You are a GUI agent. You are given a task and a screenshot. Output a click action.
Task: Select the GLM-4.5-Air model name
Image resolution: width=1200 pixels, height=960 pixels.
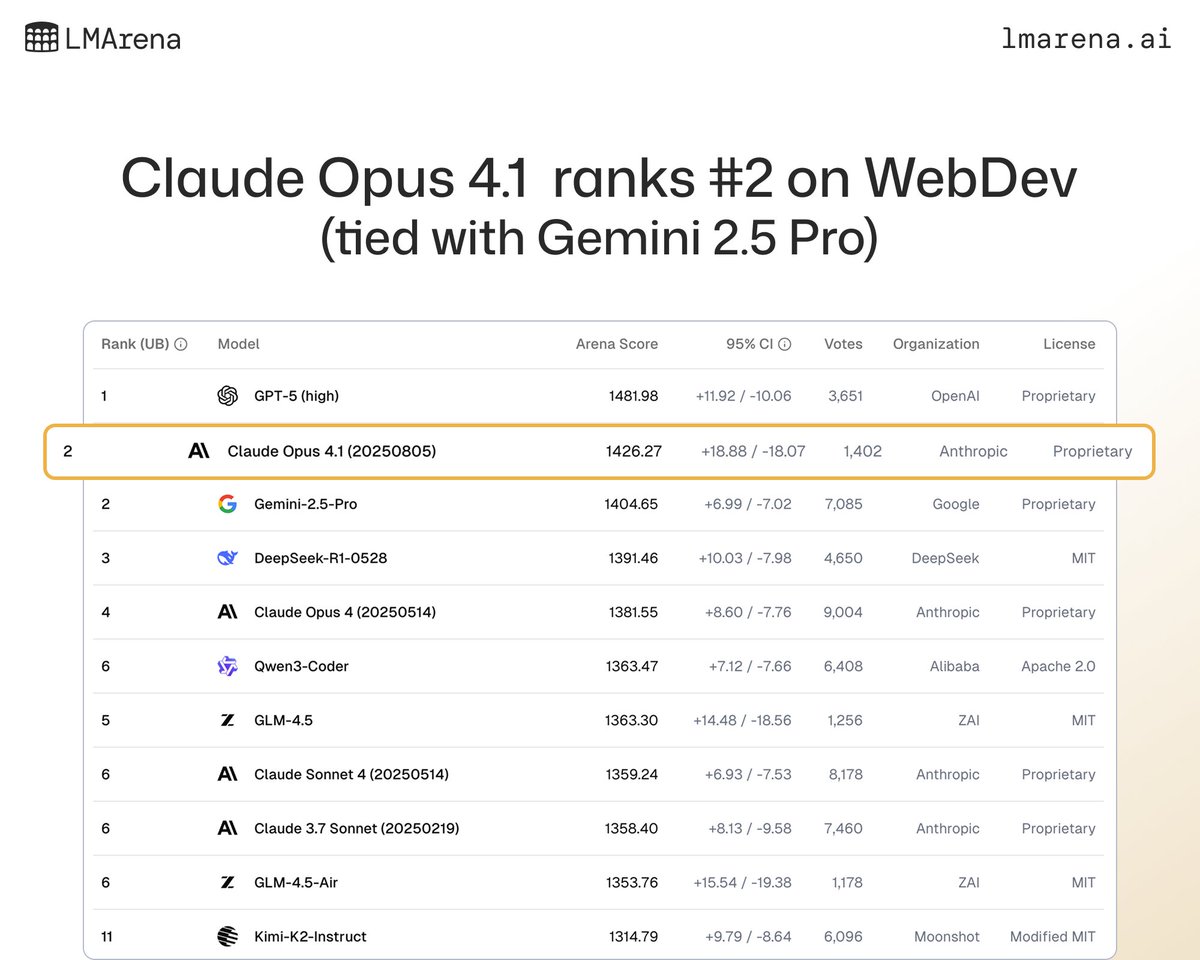296,882
